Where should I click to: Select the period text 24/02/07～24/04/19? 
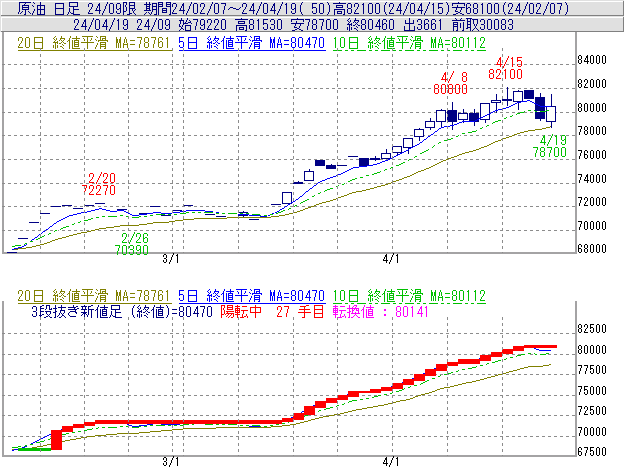236,8
